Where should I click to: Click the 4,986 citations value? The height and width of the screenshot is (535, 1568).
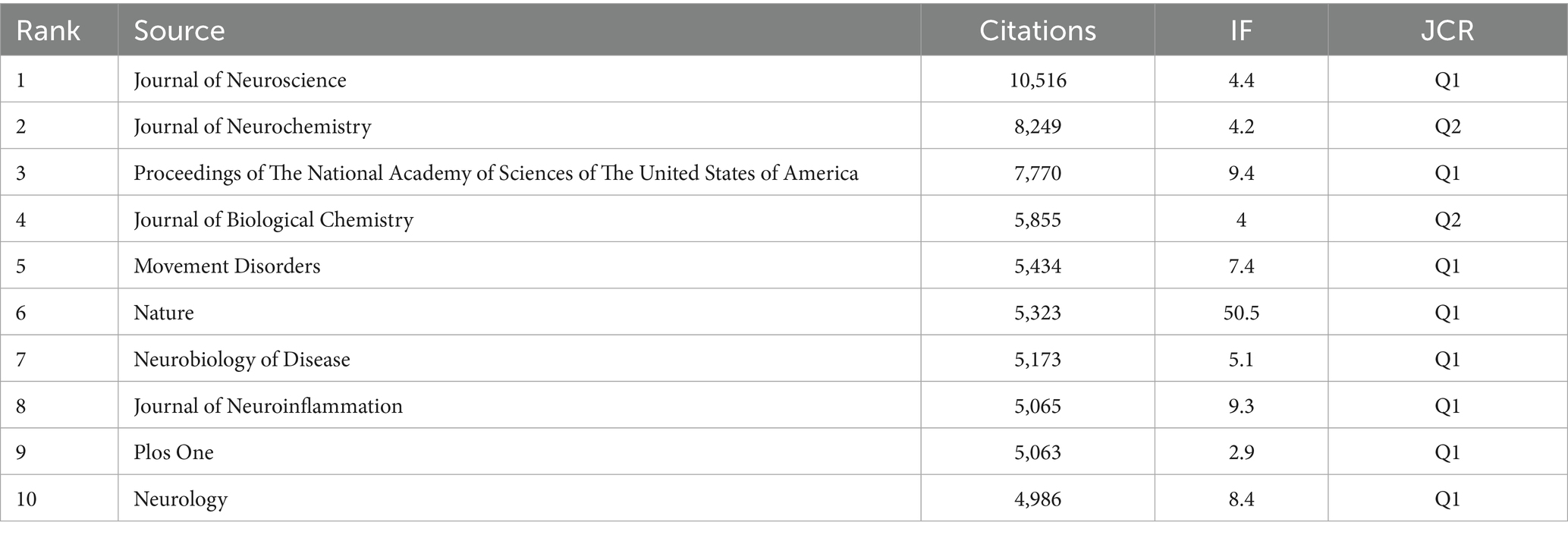[x=1037, y=499]
